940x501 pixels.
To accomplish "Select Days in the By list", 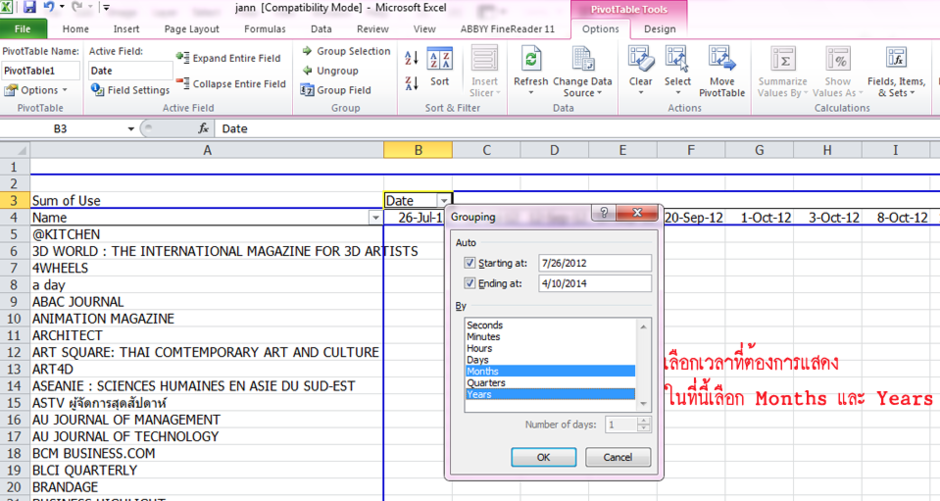I will pos(550,360).
